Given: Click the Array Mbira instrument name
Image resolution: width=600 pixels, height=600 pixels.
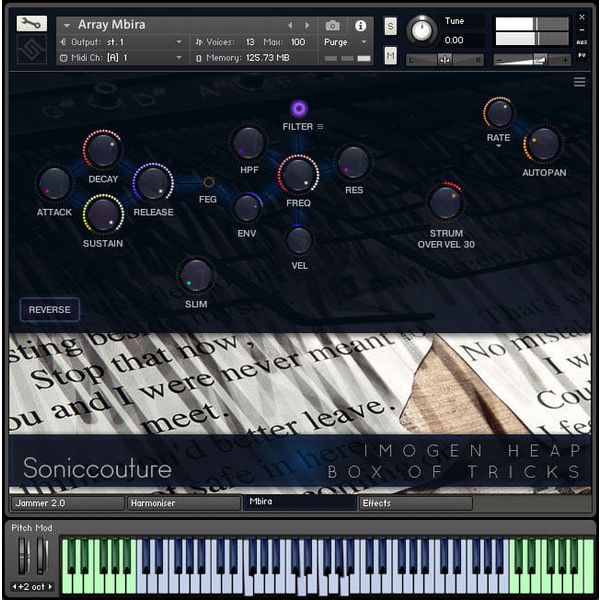Looking at the screenshot, I should [111, 24].
